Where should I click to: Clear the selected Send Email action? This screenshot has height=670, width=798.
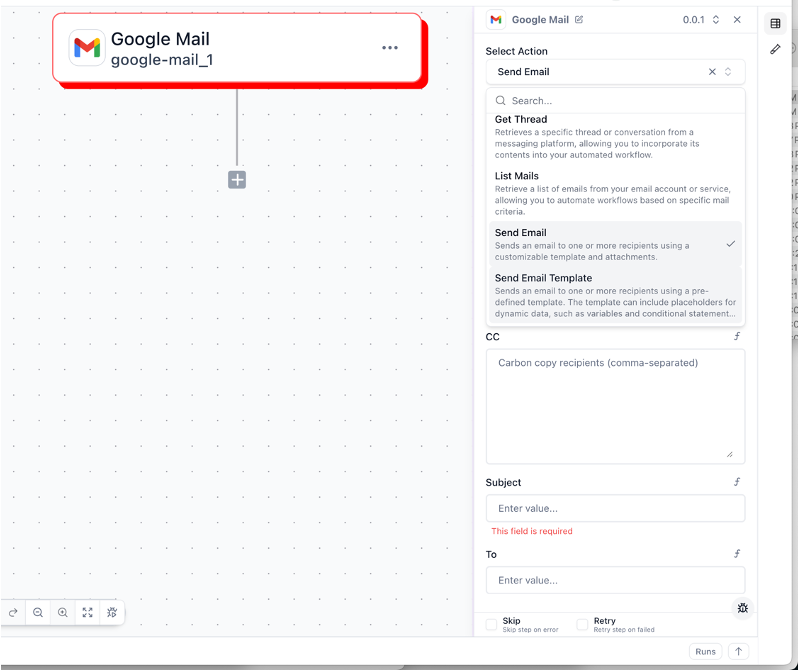click(x=712, y=72)
